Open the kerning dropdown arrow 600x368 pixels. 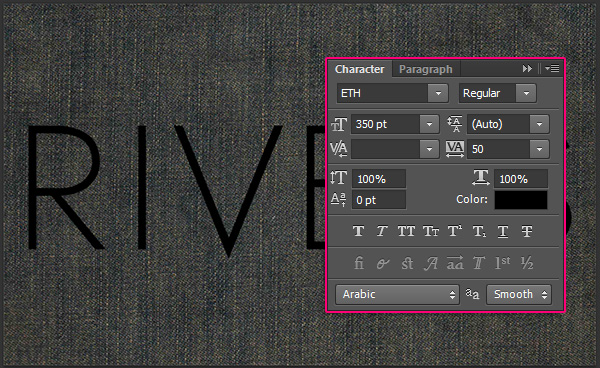click(x=429, y=149)
